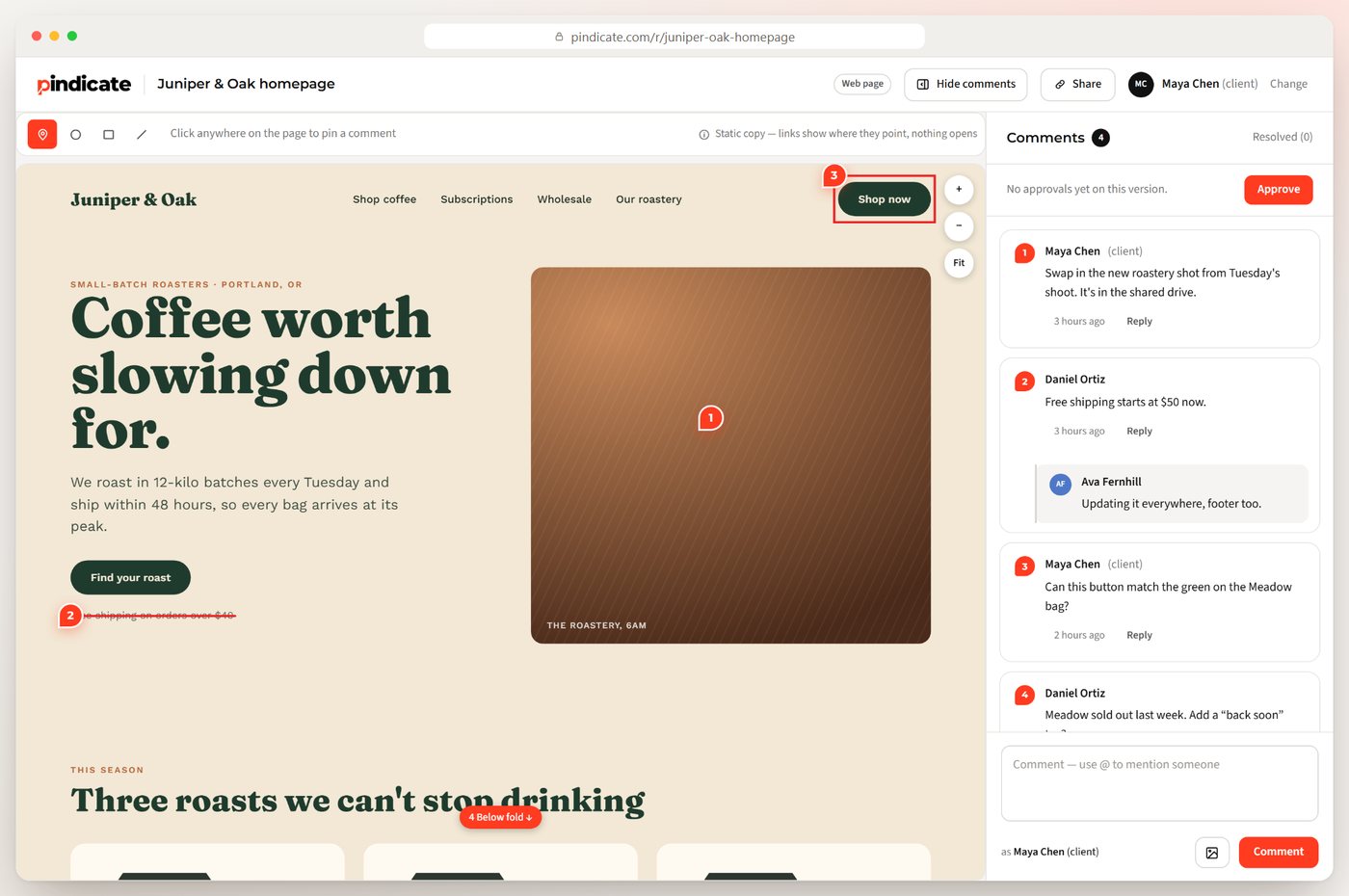Screen dimensions: 1349x896
Task: Click 'Three roasts we can't stop drinking' heading
Action: coord(357,801)
